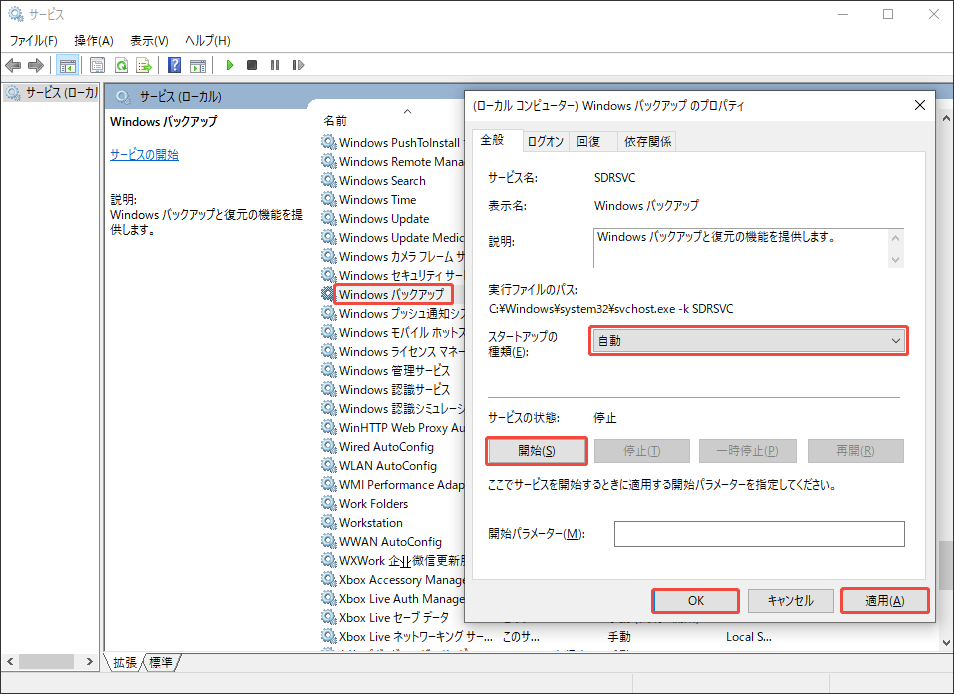The height and width of the screenshot is (694, 954).
Task: Select the WXWork service row
Action: (x=393, y=560)
